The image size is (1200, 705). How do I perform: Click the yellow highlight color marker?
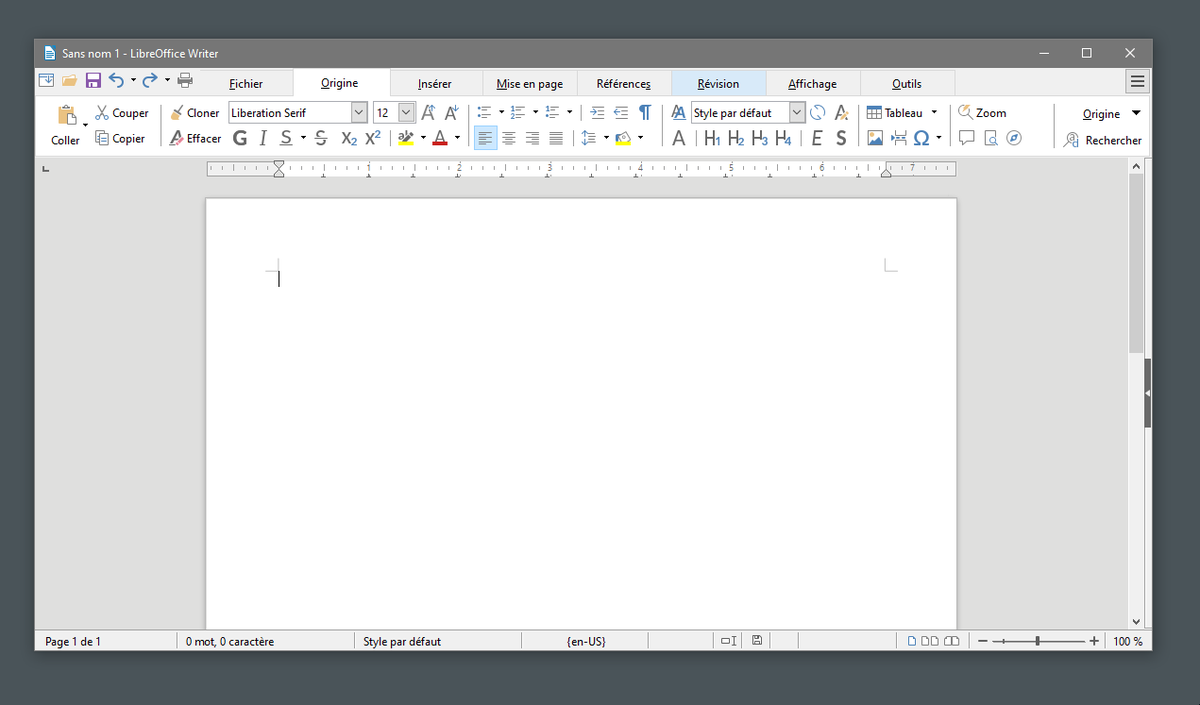[405, 138]
